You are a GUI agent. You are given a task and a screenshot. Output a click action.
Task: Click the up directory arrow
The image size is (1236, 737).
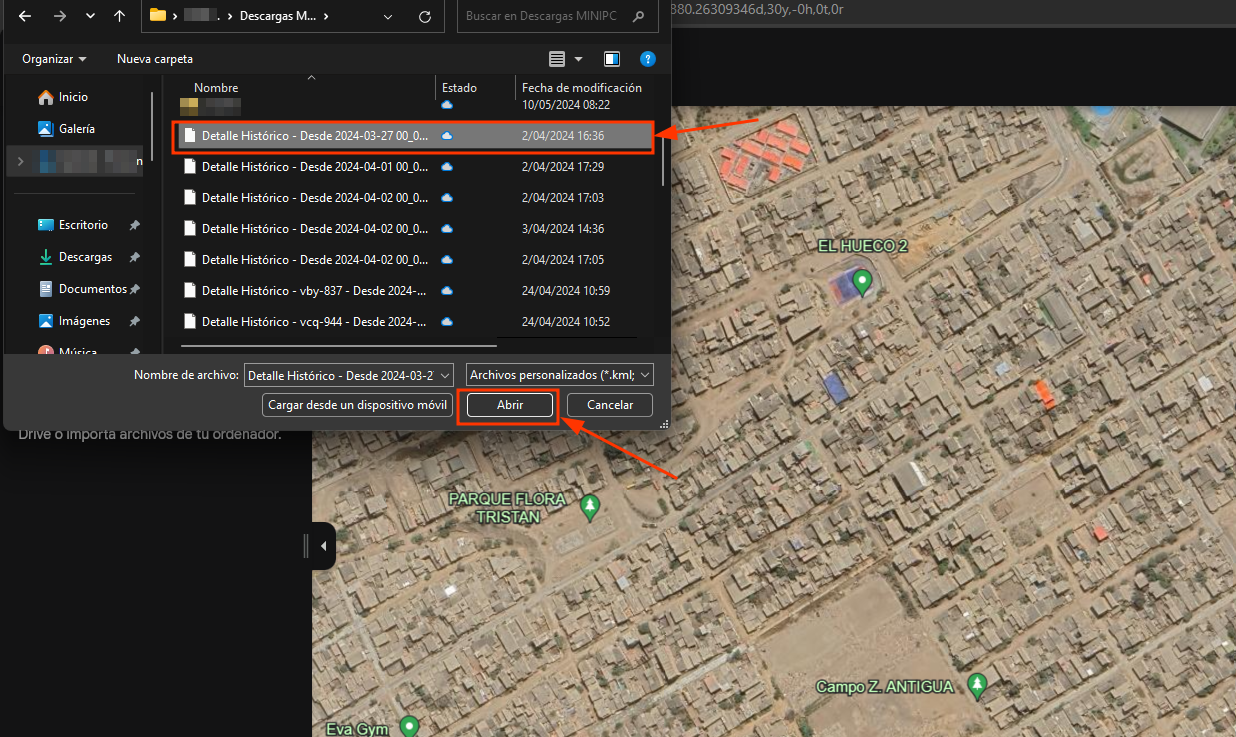[120, 16]
